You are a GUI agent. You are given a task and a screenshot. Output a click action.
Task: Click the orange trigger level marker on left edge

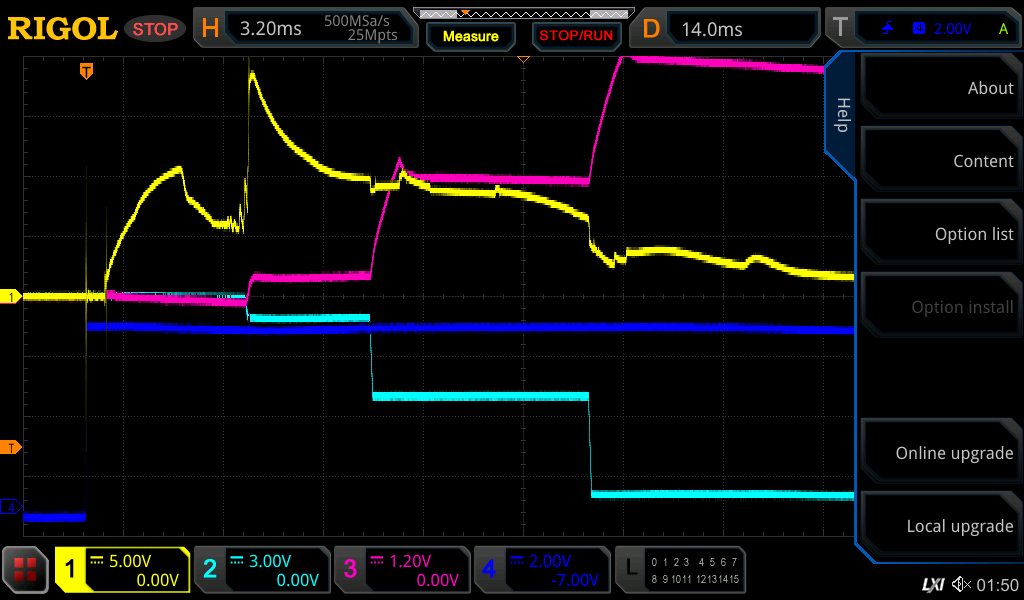tap(12, 447)
